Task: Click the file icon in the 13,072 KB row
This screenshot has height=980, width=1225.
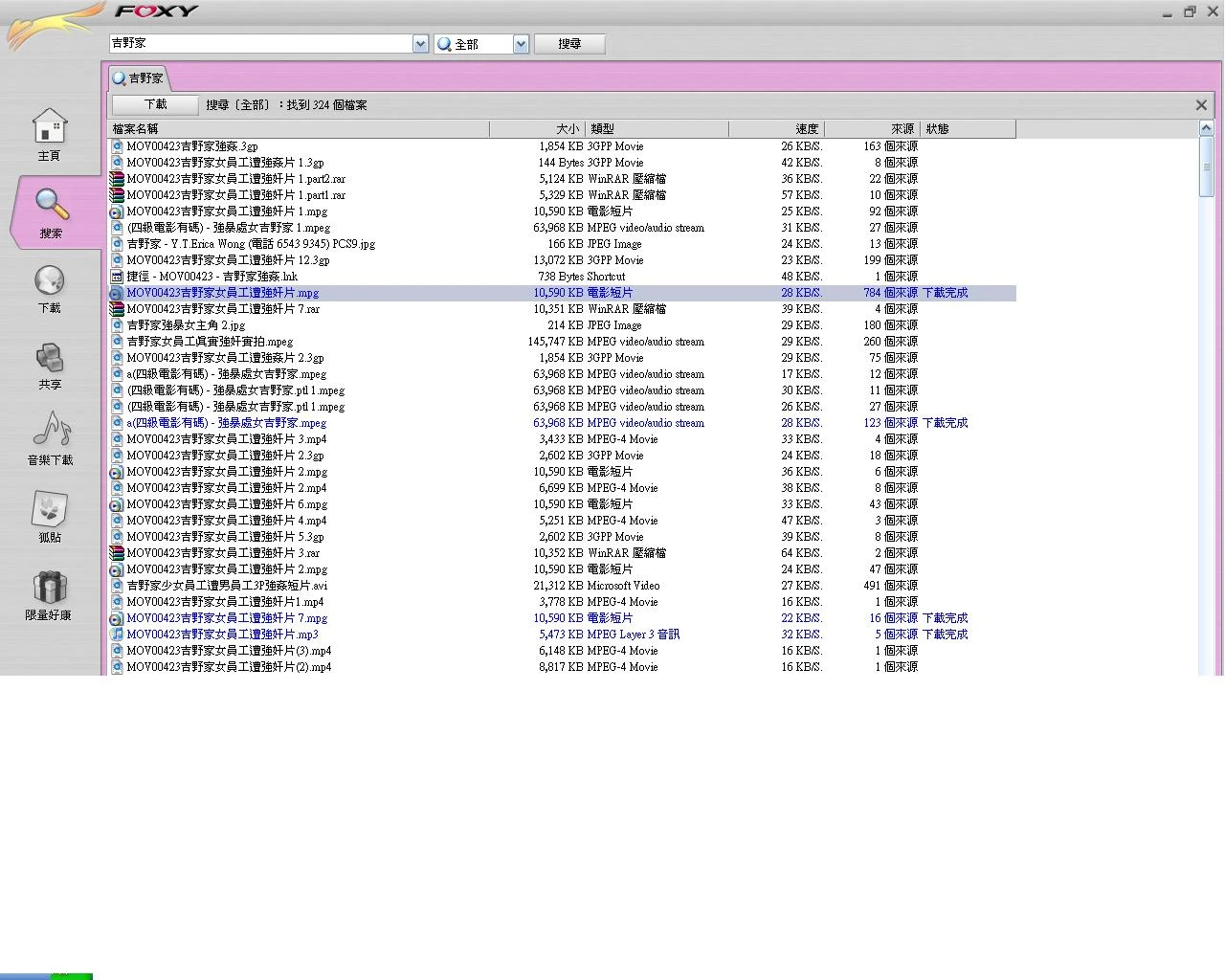Action: point(117,260)
